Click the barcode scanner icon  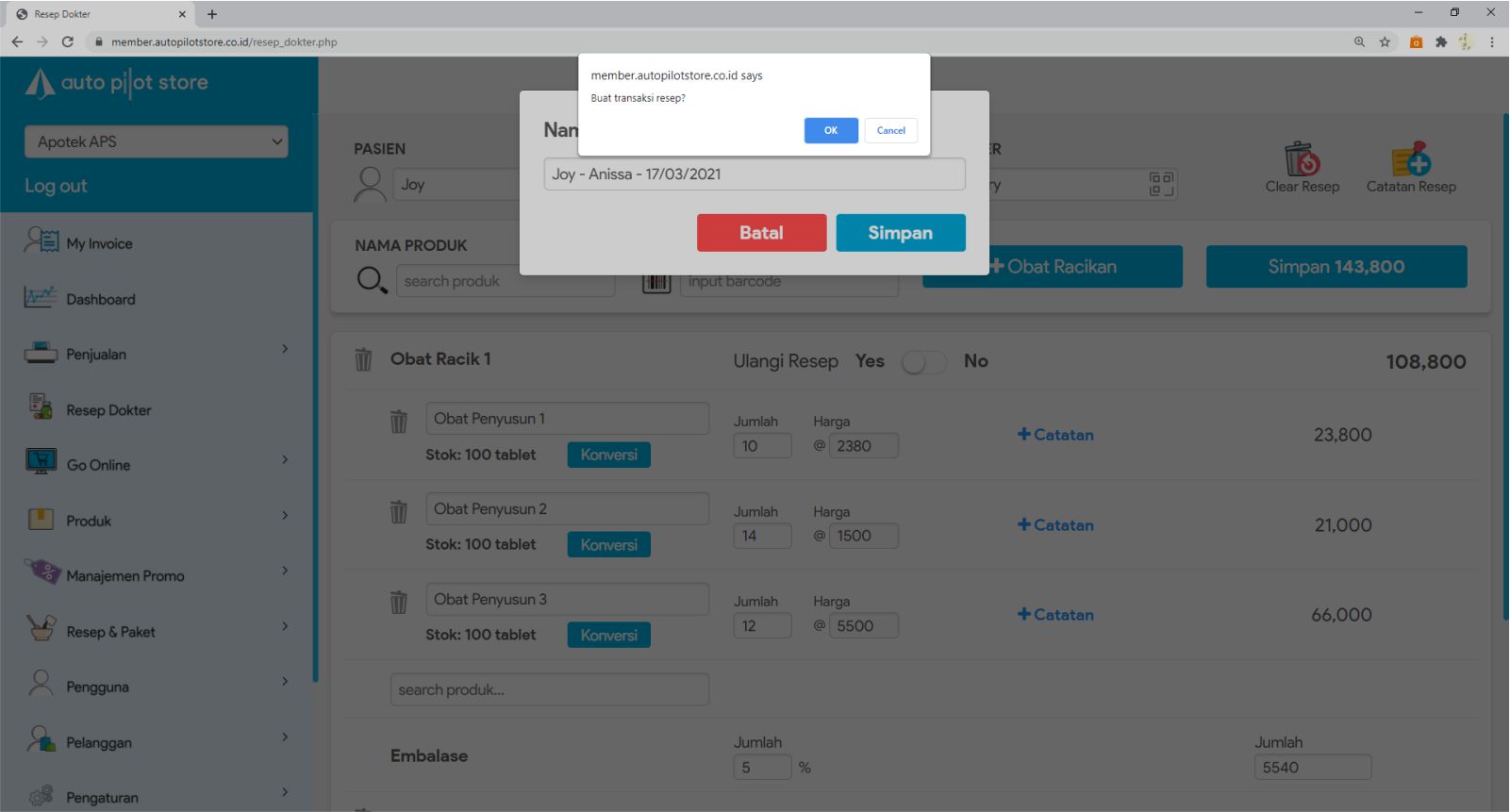(x=656, y=282)
